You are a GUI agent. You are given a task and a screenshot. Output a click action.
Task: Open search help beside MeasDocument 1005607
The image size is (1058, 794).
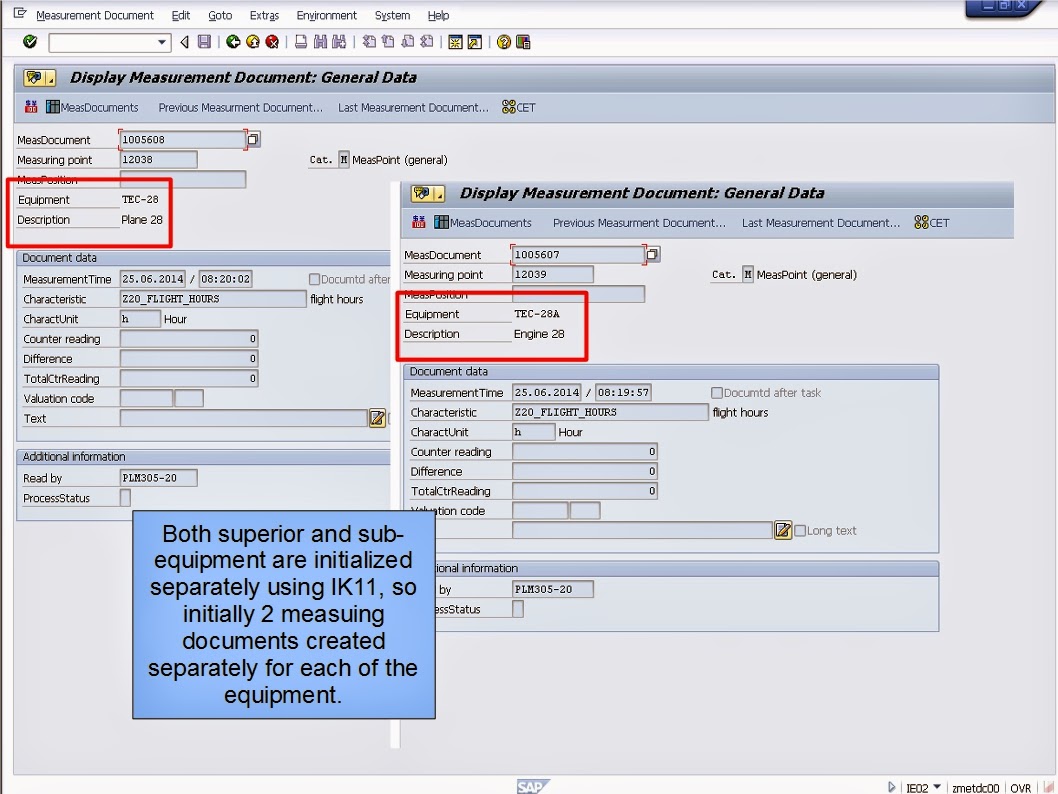click(x=652, y=254)
